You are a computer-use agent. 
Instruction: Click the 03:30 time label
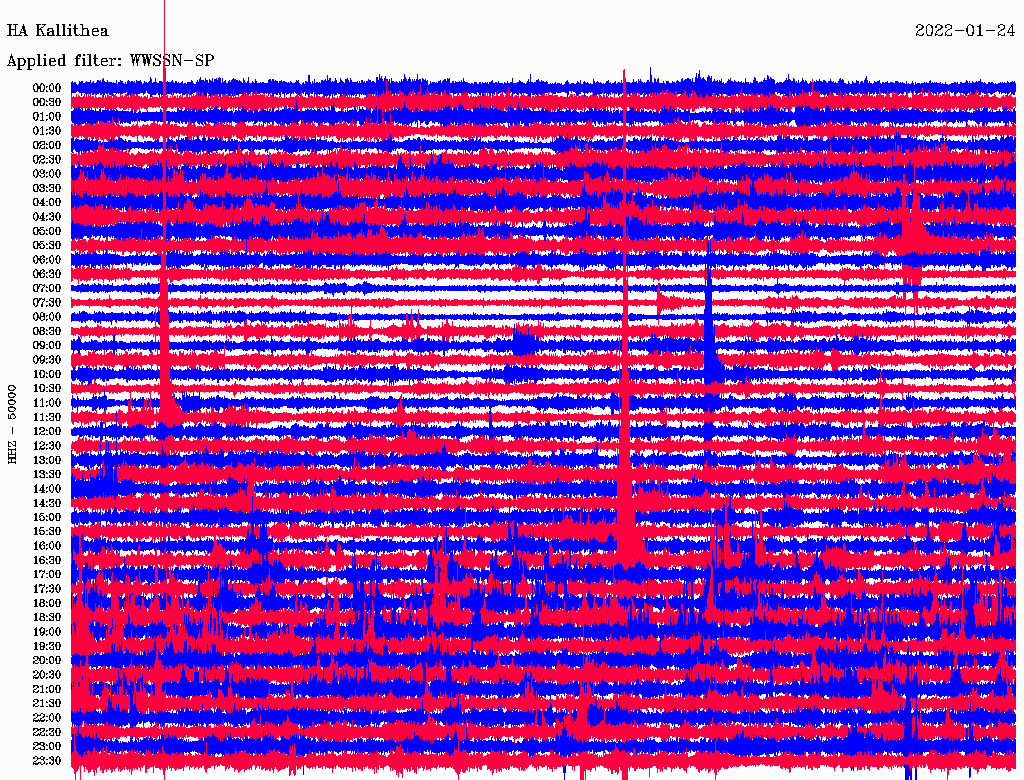46,188
